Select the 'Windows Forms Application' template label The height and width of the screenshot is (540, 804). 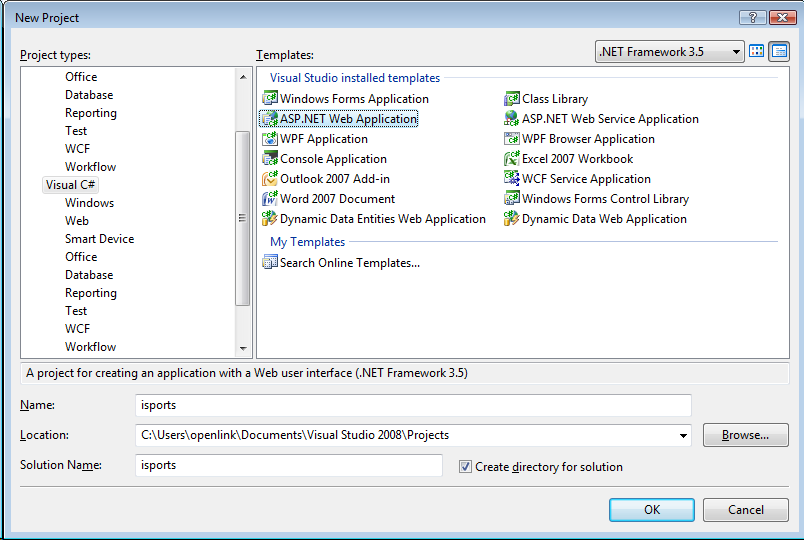pyautogui.click(x=354, y=98)
